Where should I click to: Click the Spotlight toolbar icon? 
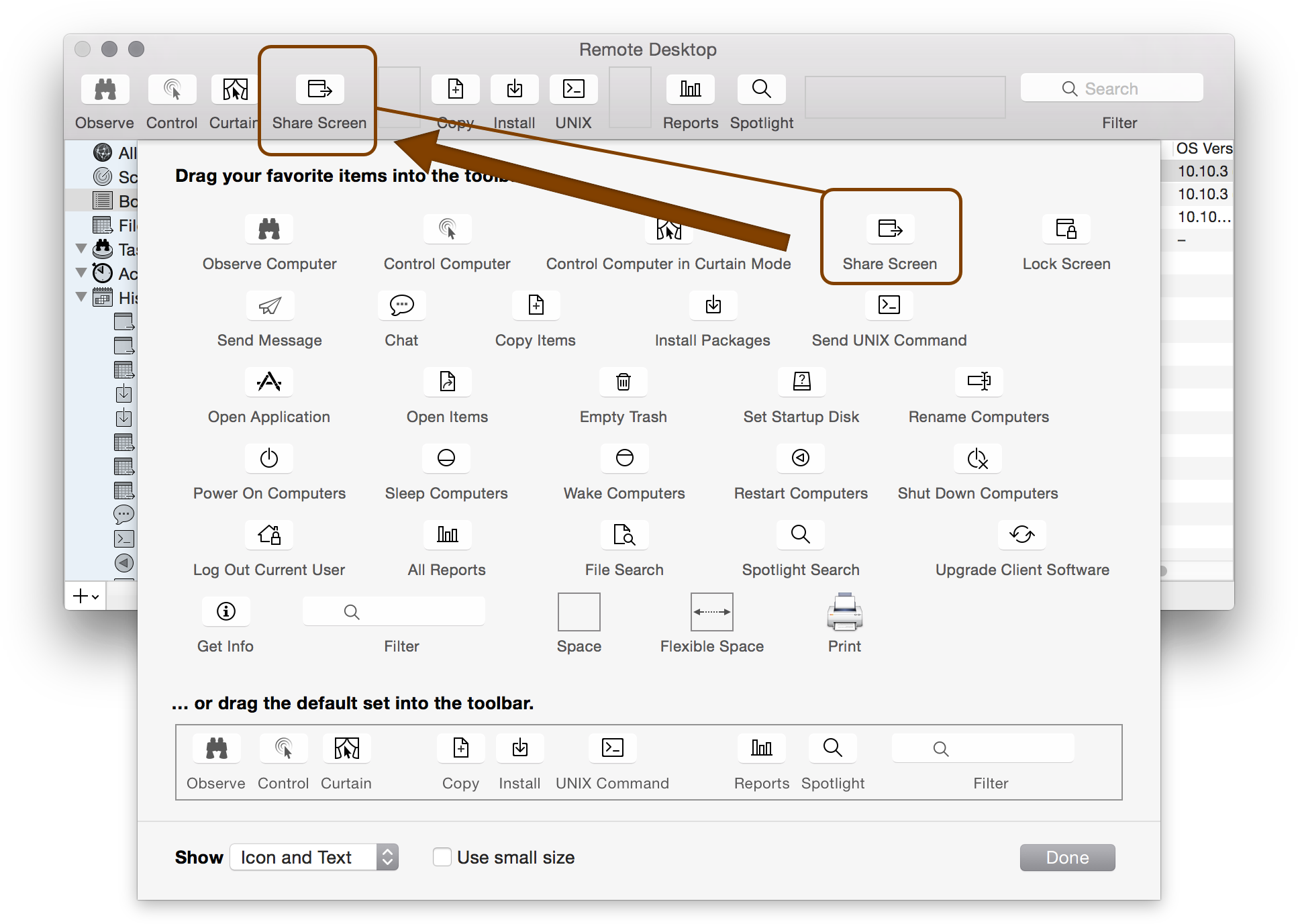coord(762,89)
